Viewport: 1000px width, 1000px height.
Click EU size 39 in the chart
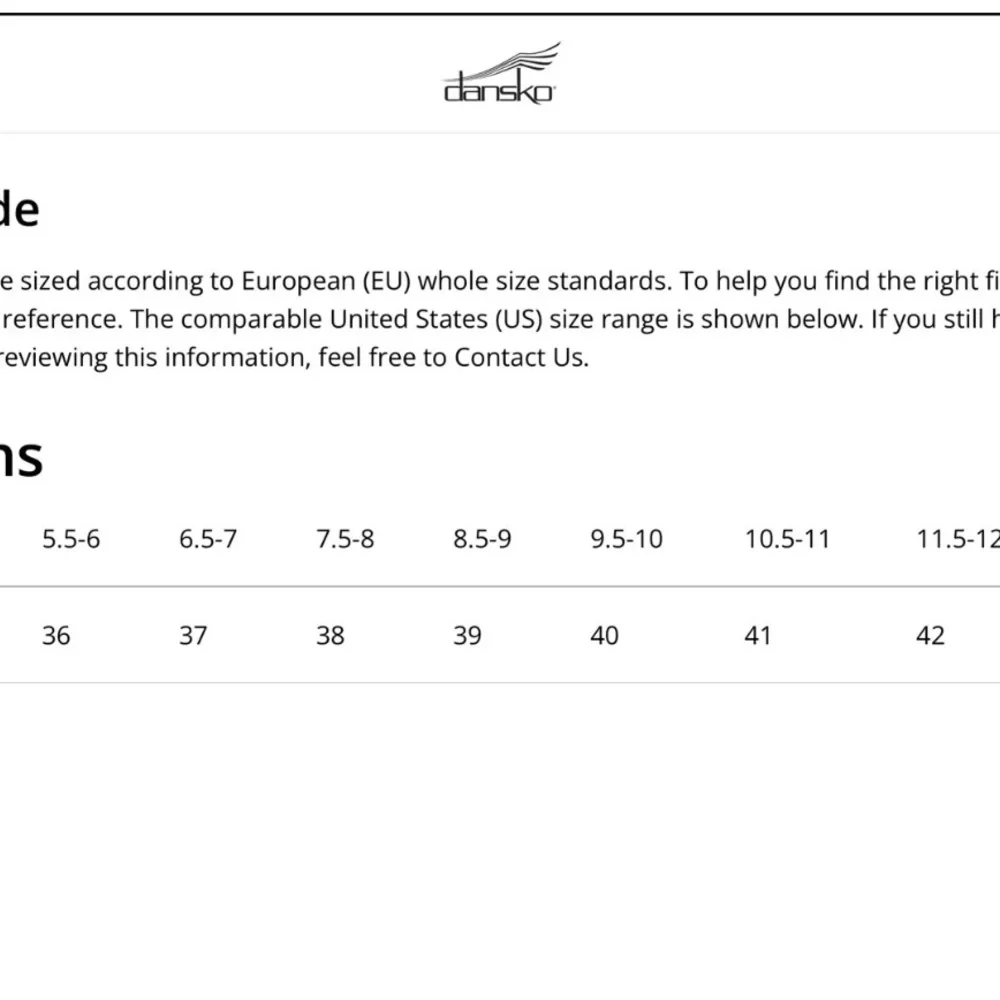pos(467,635)
